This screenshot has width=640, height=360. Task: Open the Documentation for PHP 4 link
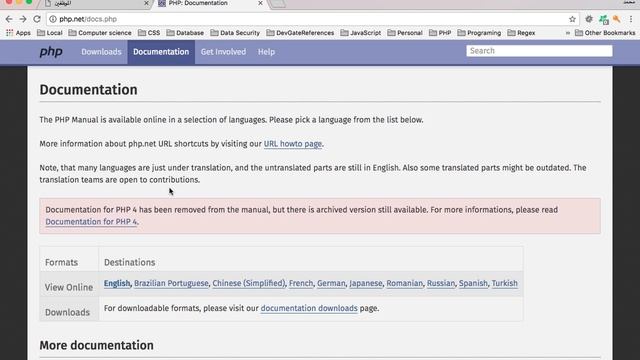coord(91,222)
